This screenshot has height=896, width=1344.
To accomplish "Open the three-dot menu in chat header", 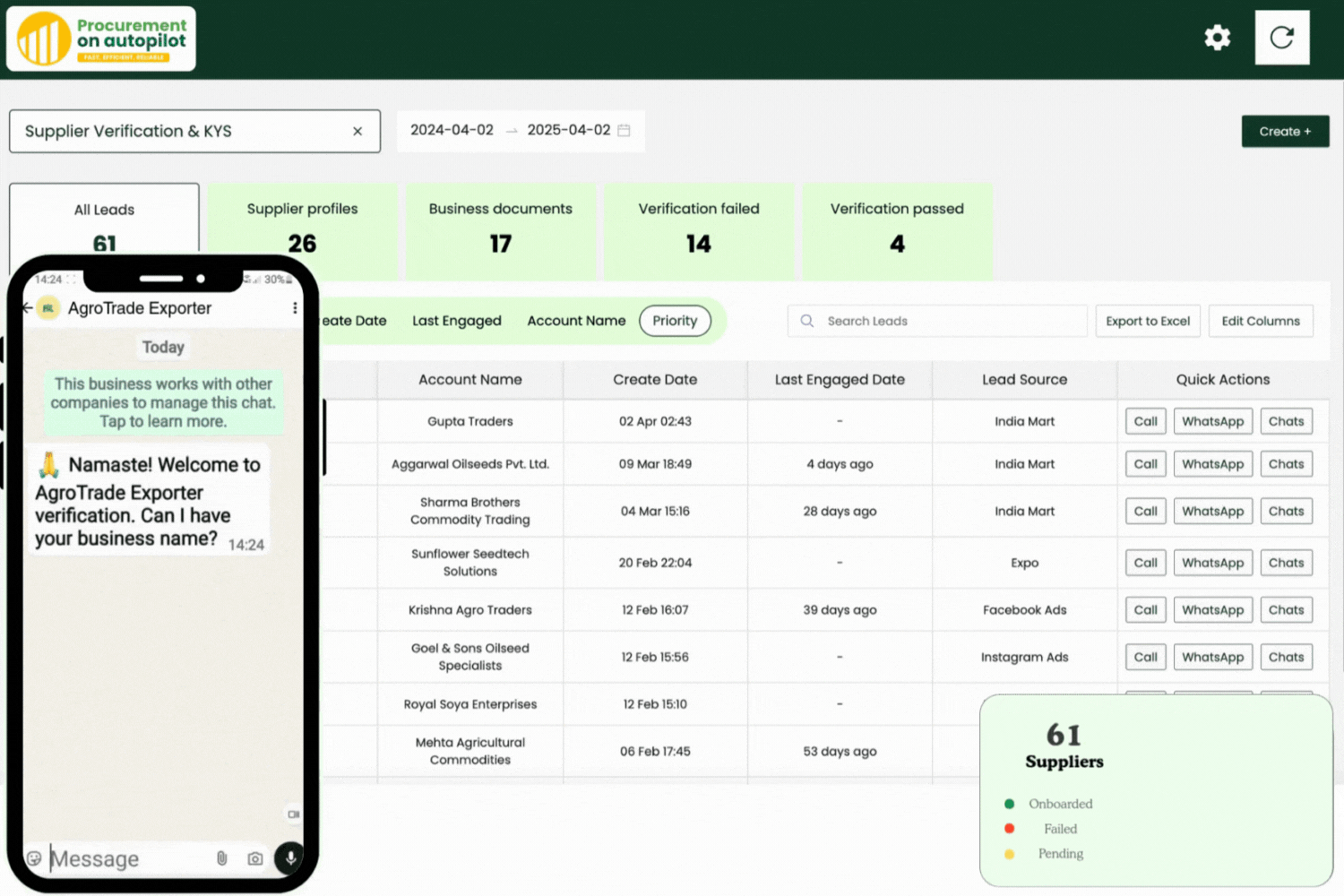I will (295, 308).
